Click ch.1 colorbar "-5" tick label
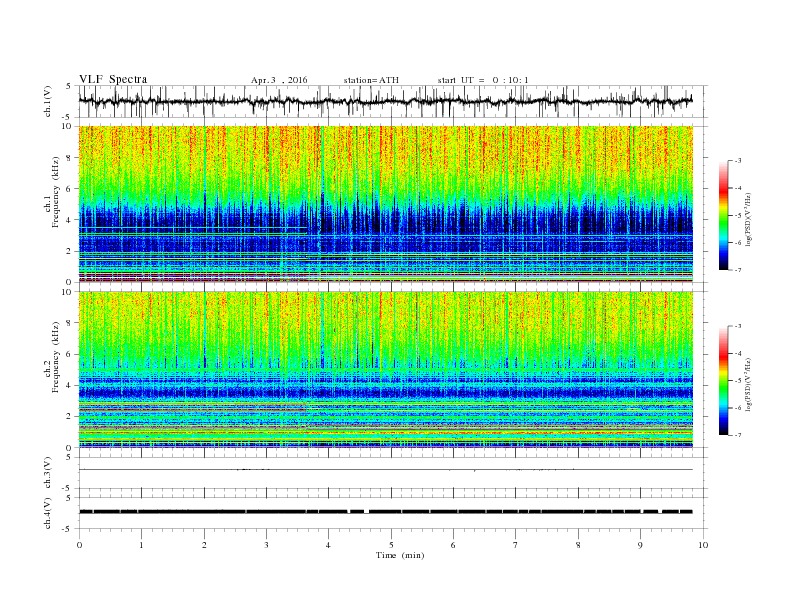This screenshot has width=792, height=612. click(x=738, y=216)
